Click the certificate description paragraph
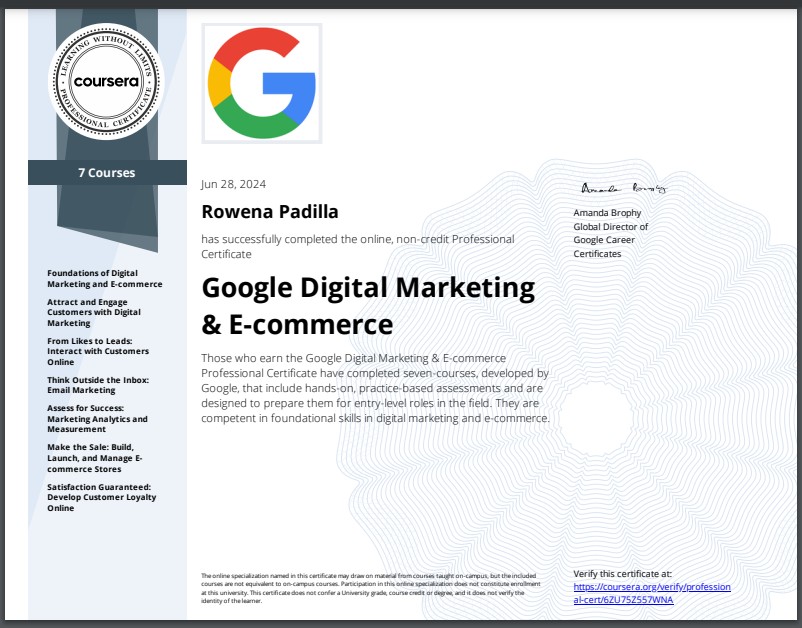This screenshot has height=628, width=802. click(x=375, y=390)
